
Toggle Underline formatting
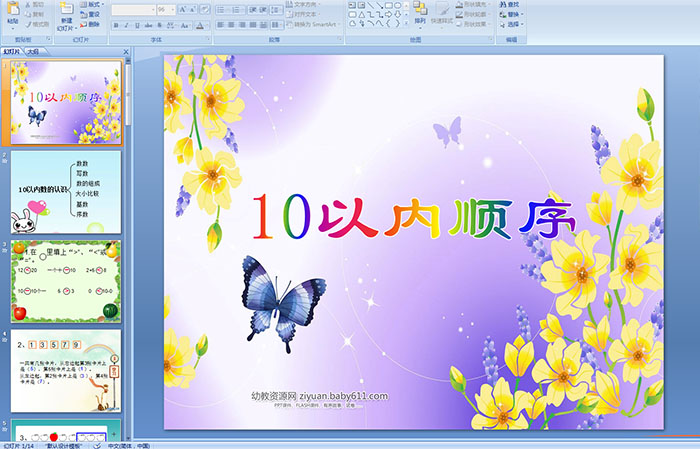[137, 25]
